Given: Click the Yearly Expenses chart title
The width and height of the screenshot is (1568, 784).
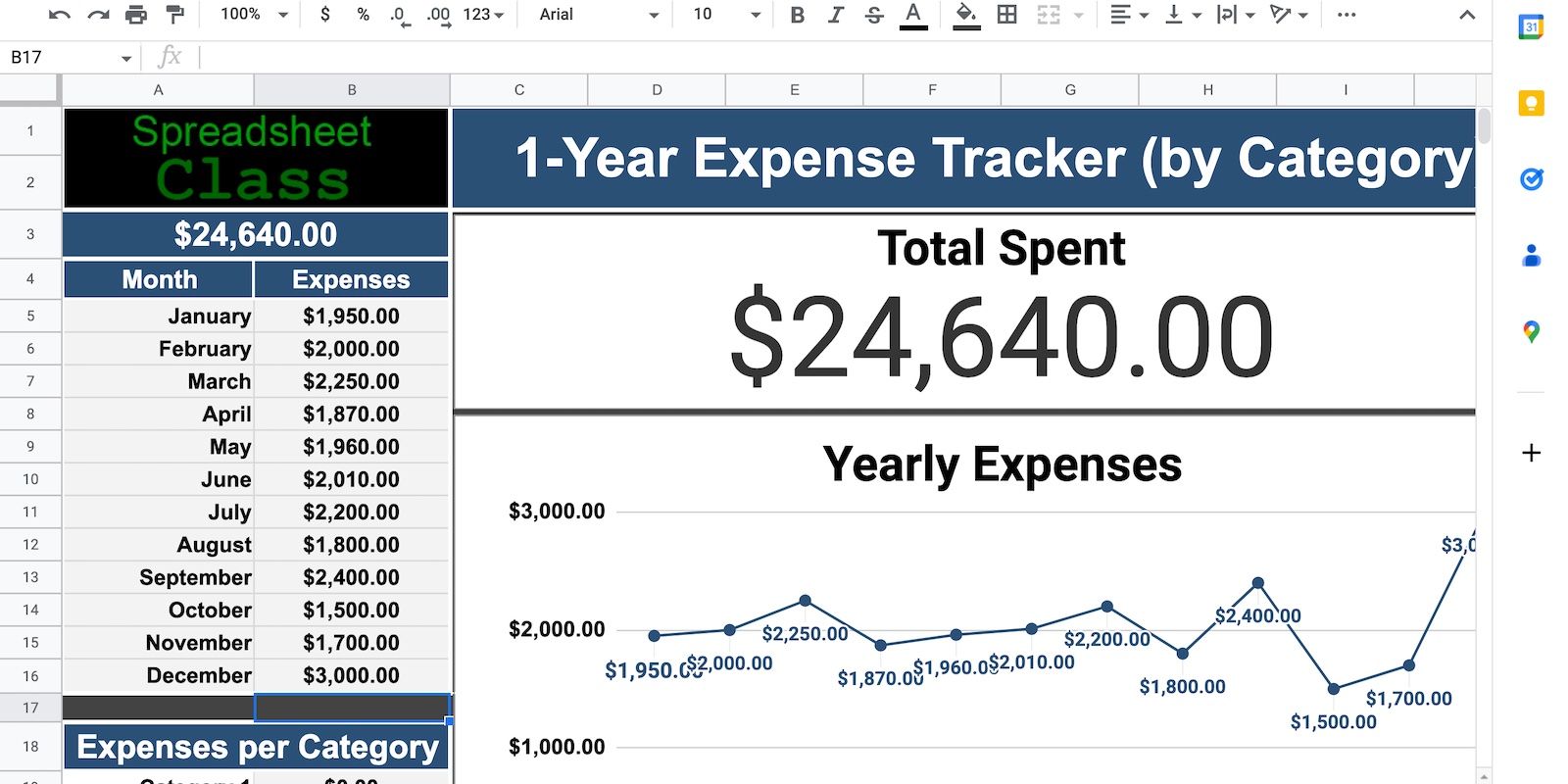Looking at the screenshot, I should [1003, 465].
